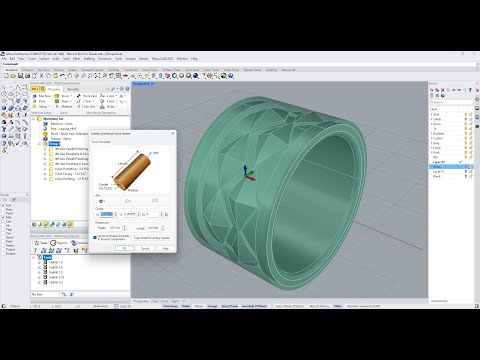Open the Surface menu
Viewport: 480px width, 360px height.
click(44, 59)
